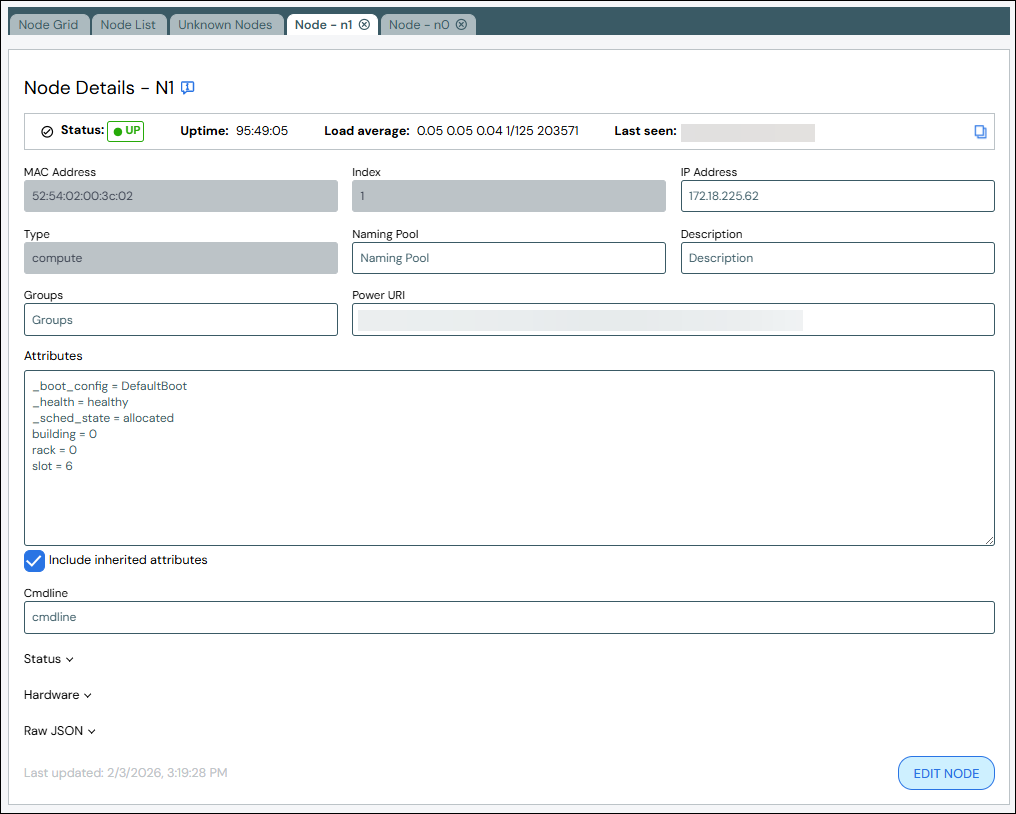The width and height of the screenshot is (1016, 814).
Task: Go to the Unknown Nodes tab
Action: click(225, 25)
